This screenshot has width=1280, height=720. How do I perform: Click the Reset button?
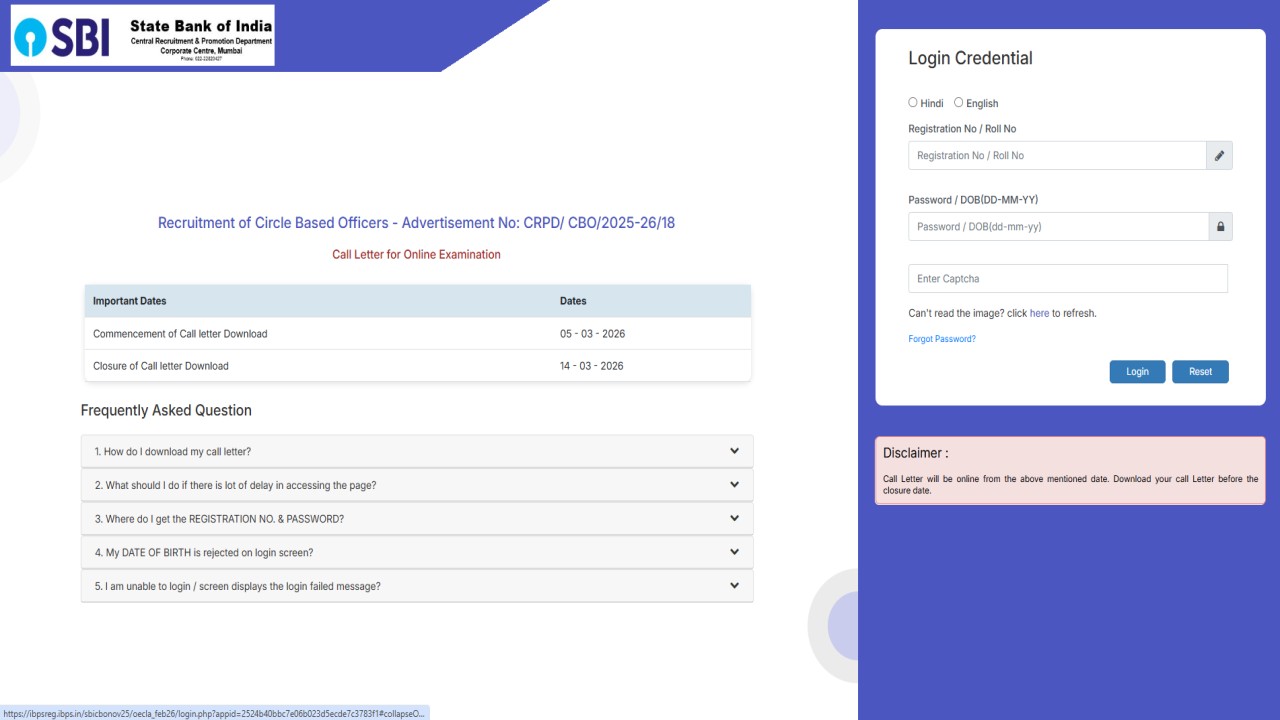[1200, 371]
